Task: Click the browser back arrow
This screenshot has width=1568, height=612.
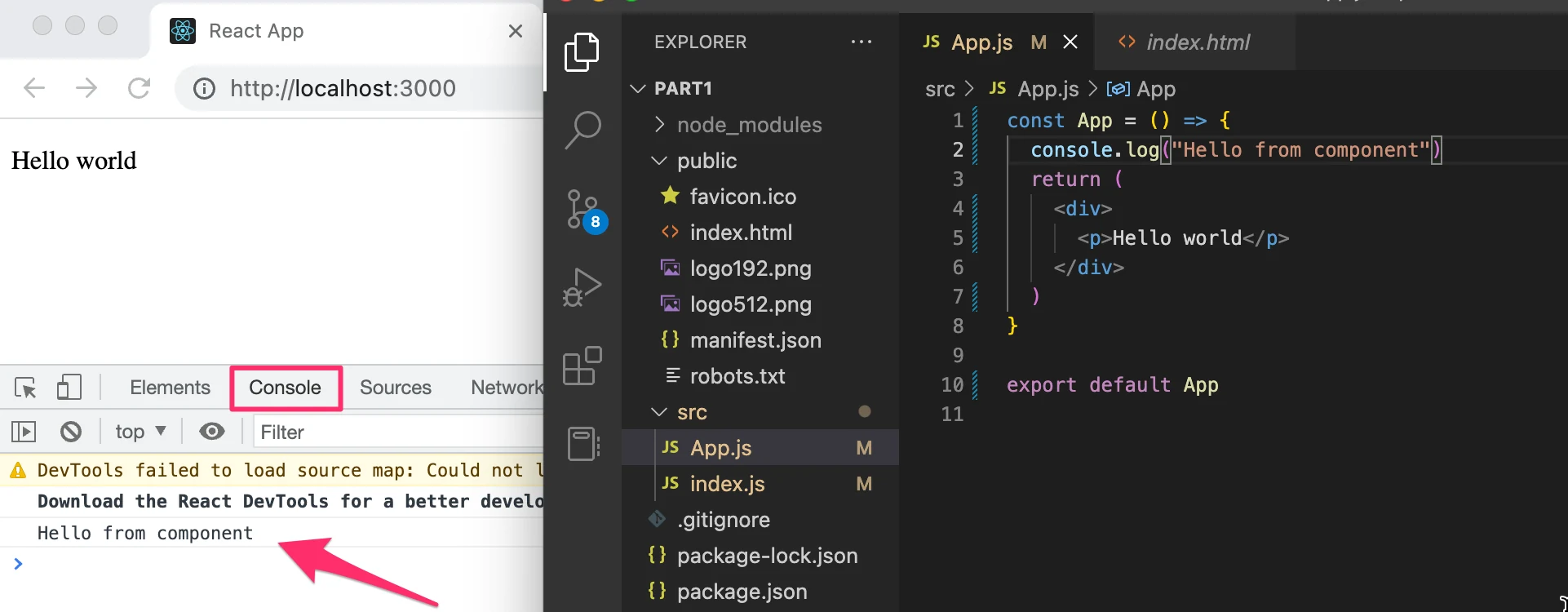Action: point(34,88)
